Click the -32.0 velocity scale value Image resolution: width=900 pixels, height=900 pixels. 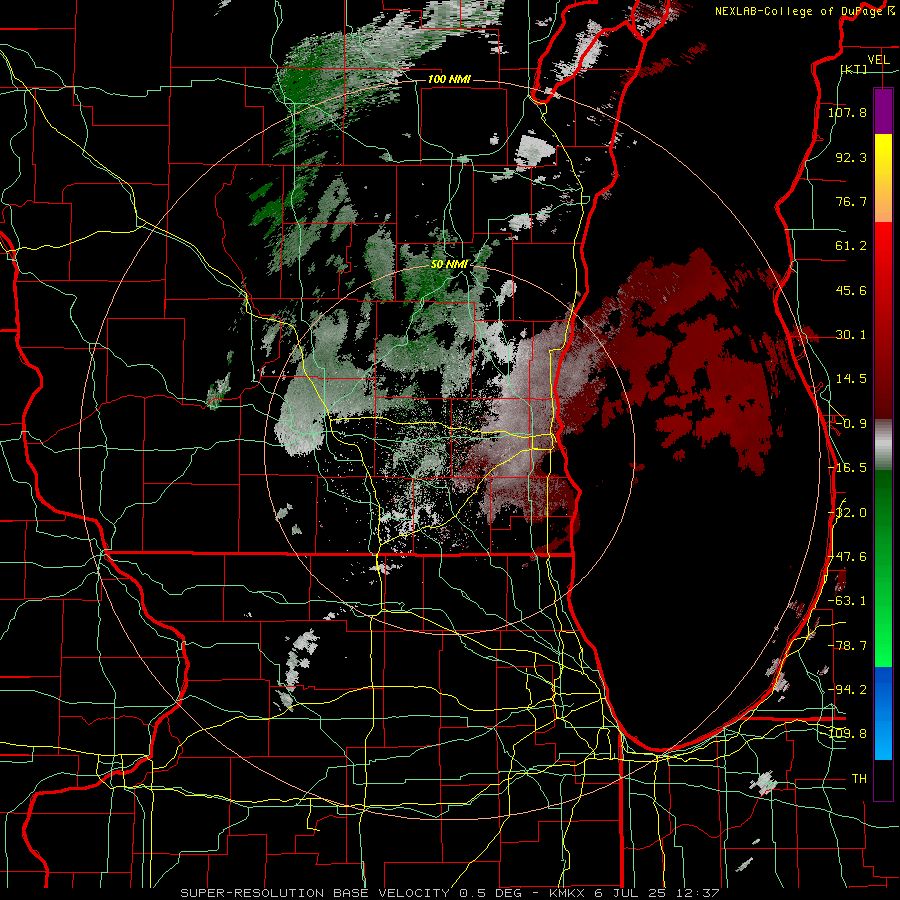847,513
